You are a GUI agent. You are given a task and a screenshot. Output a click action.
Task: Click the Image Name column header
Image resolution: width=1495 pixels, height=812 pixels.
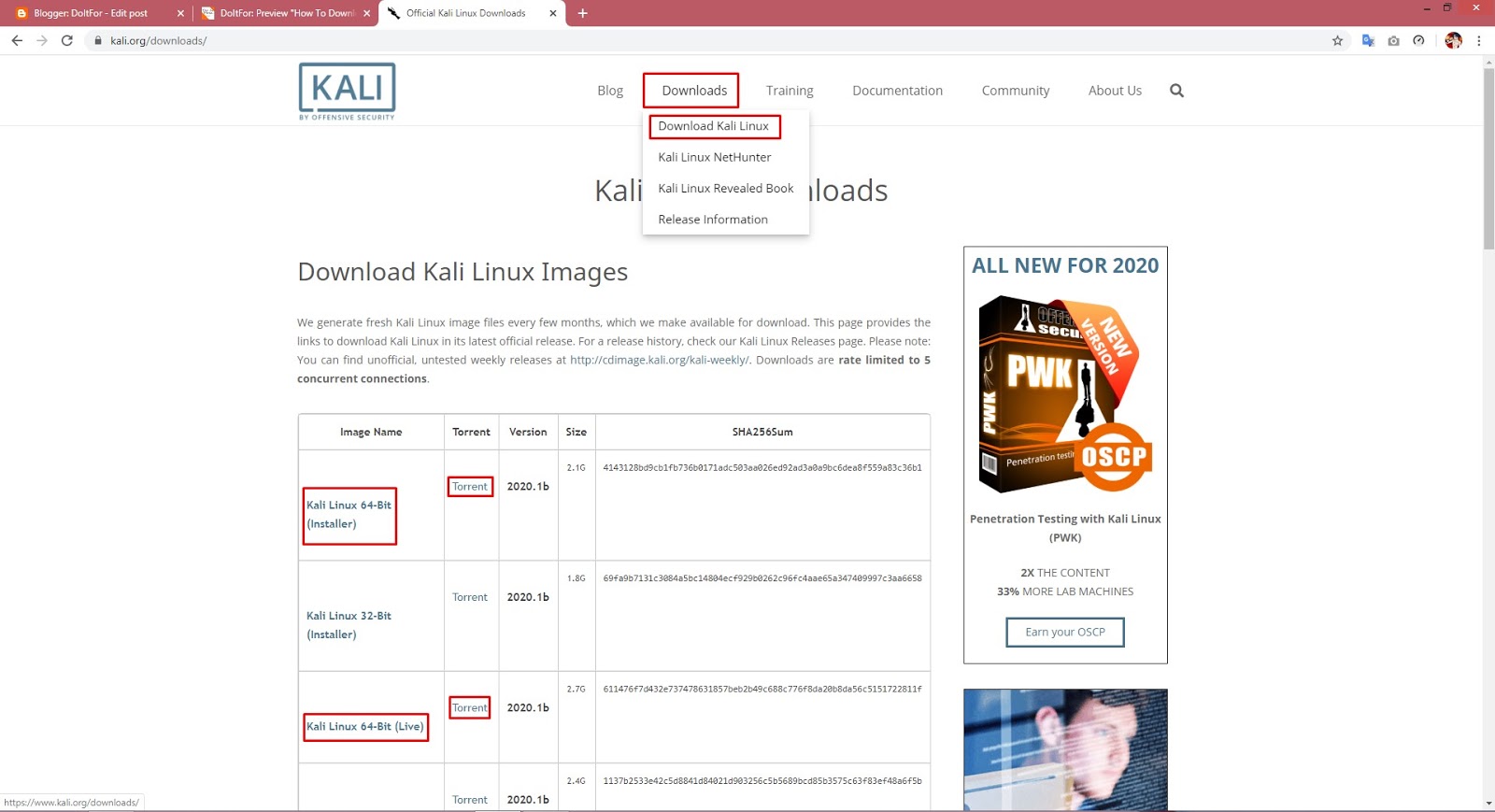tap(371, 433)
